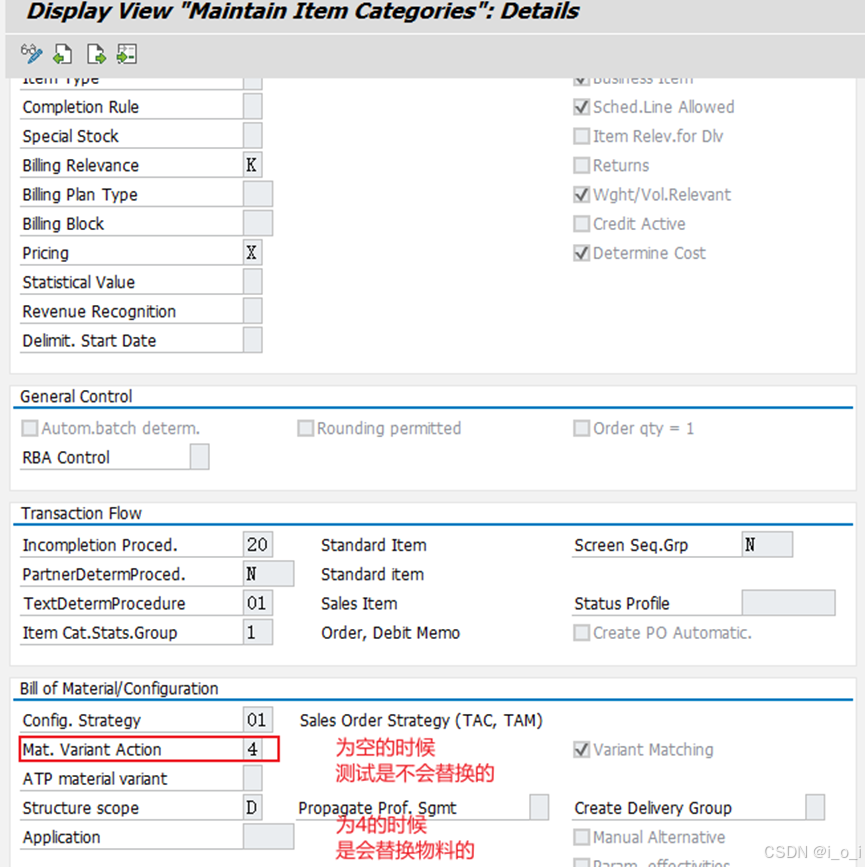
Task: Click the Revenue Recognition field
Action: pos(253,312)
